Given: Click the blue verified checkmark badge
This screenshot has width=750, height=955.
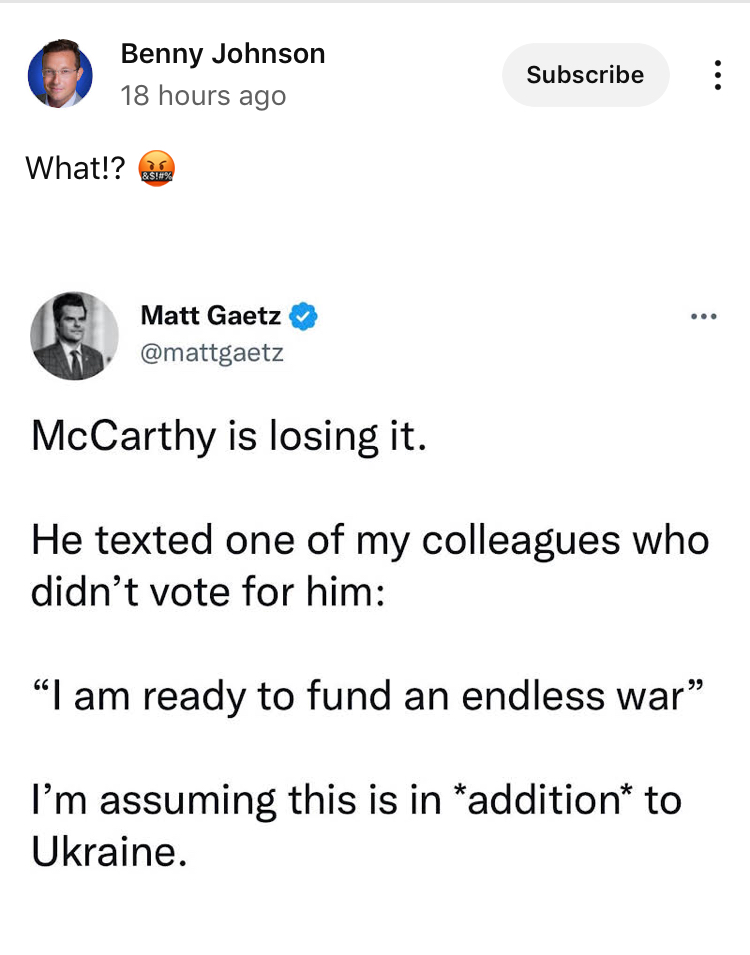Looking at the screenshot, I should click(304, 317).
